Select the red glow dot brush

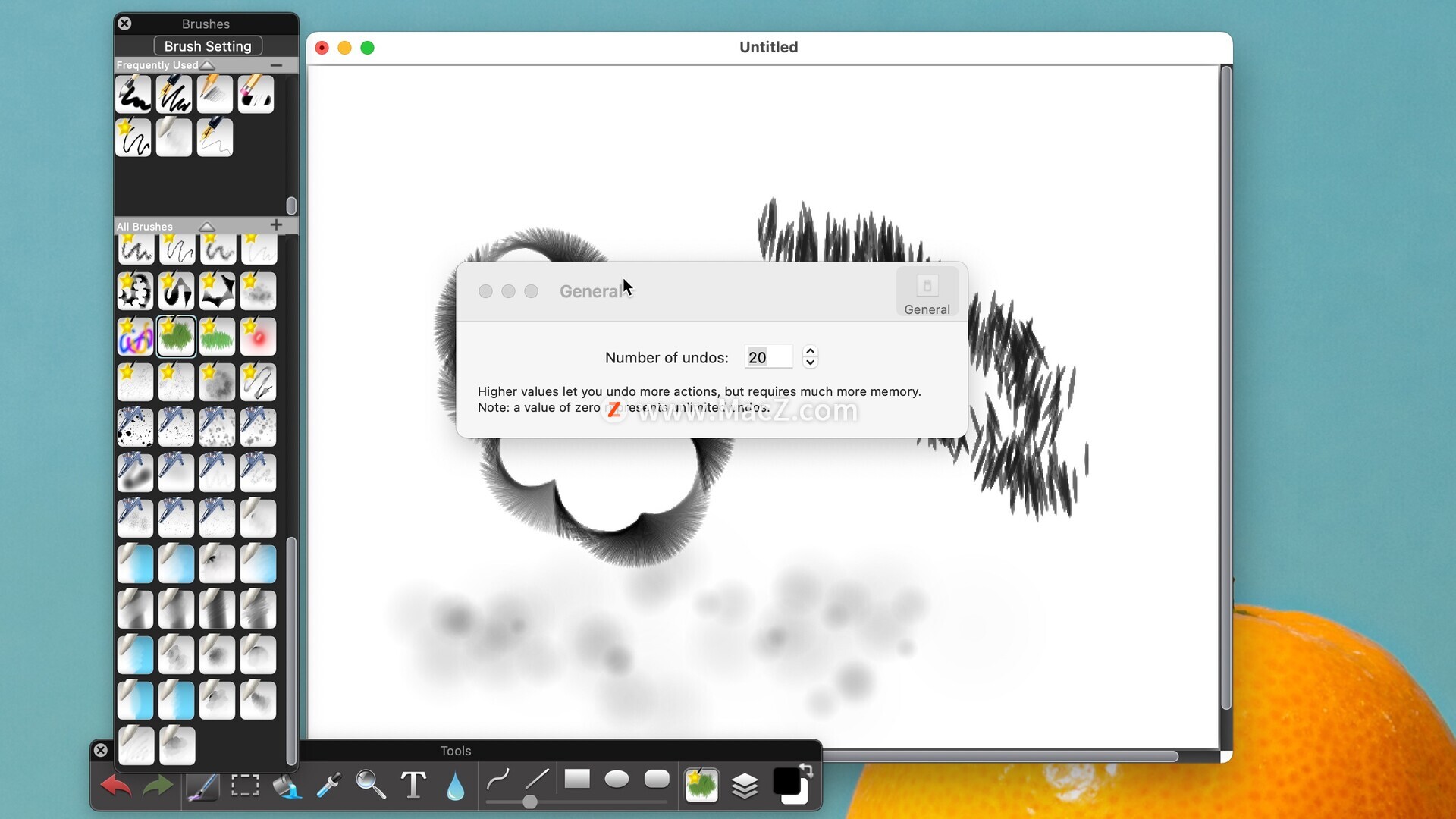[258, 337]
